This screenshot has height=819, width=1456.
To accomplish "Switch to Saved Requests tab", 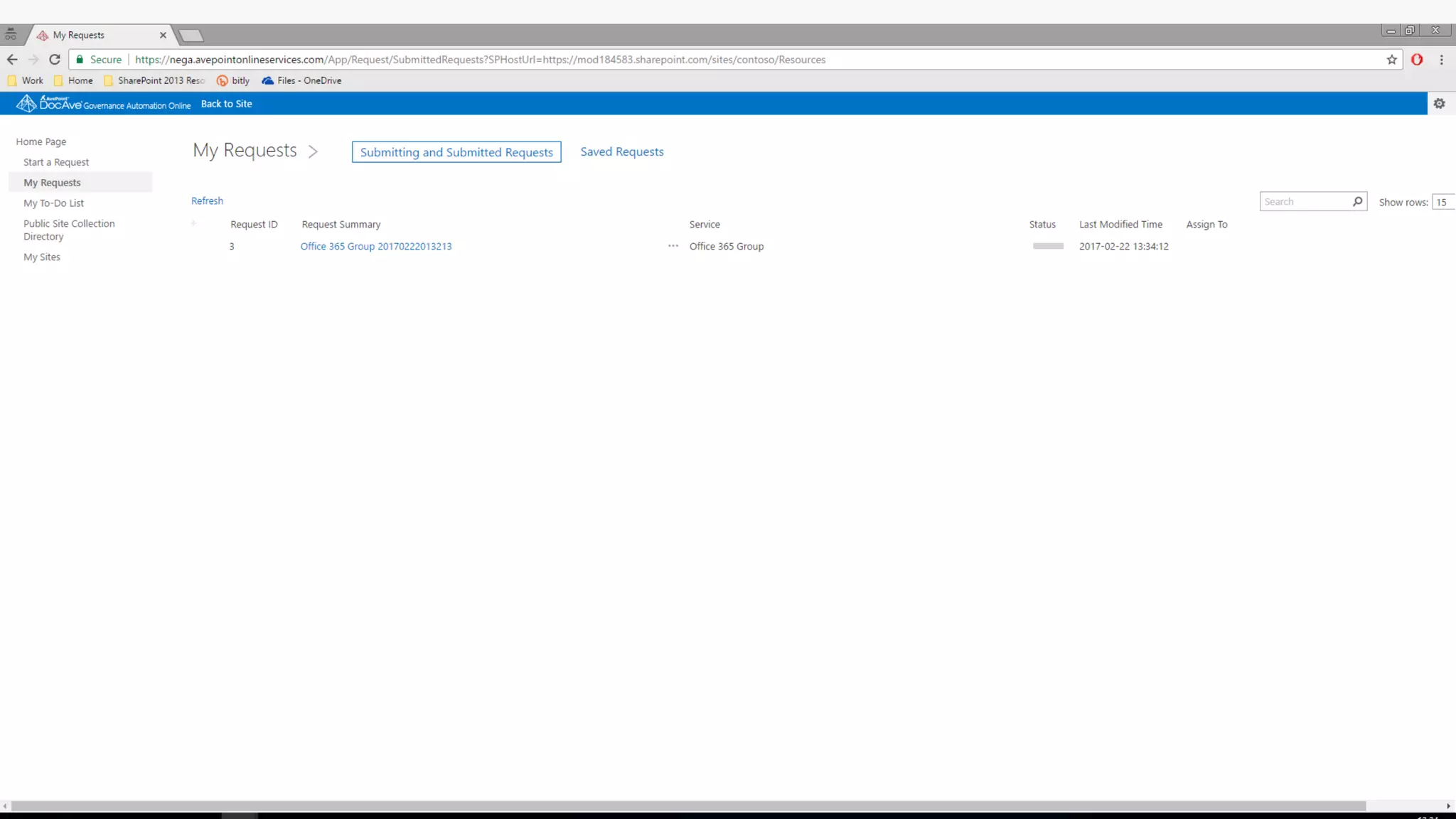I will point(621,152).
